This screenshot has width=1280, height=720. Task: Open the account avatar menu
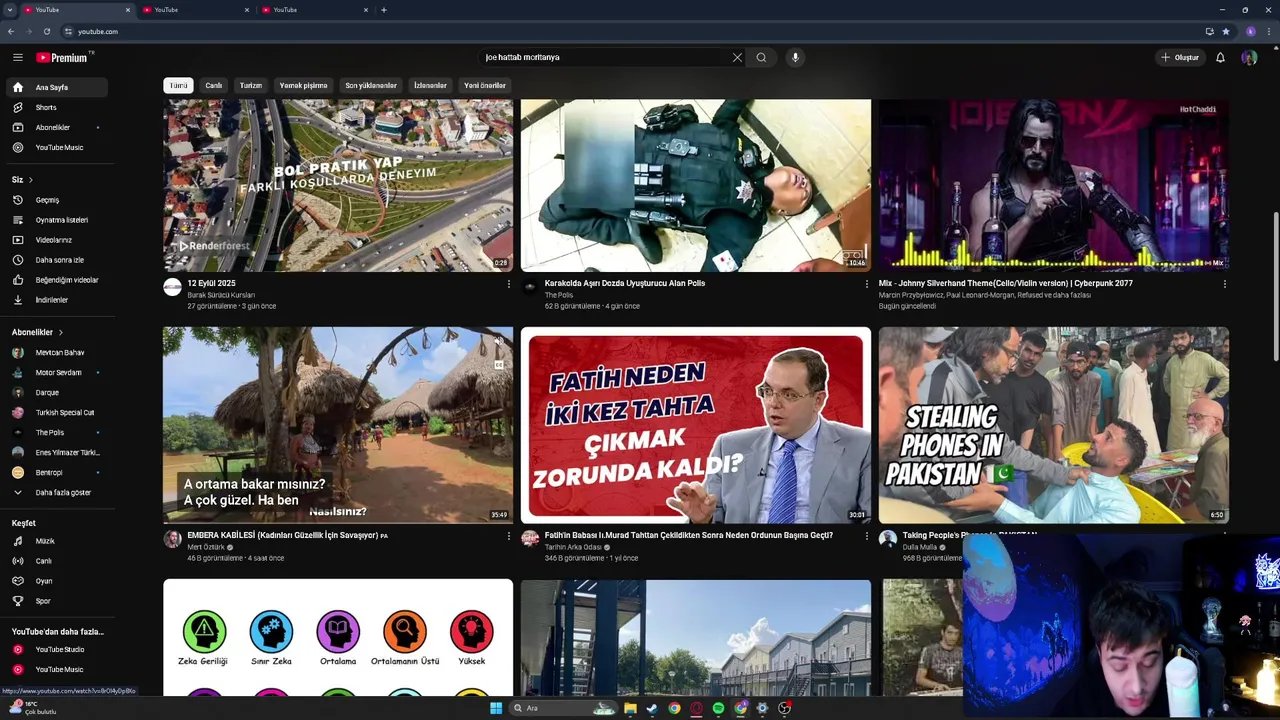[x=1249, y=57]
